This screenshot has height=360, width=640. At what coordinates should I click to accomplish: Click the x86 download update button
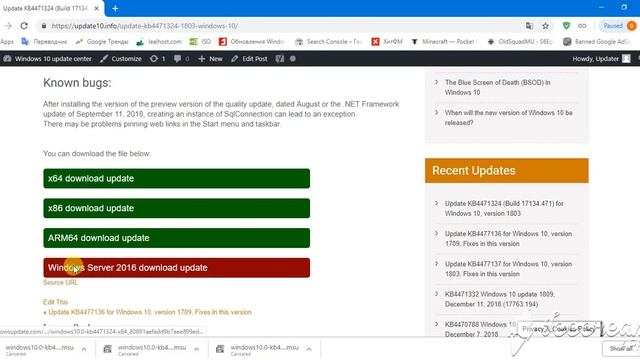click(176, 208)
